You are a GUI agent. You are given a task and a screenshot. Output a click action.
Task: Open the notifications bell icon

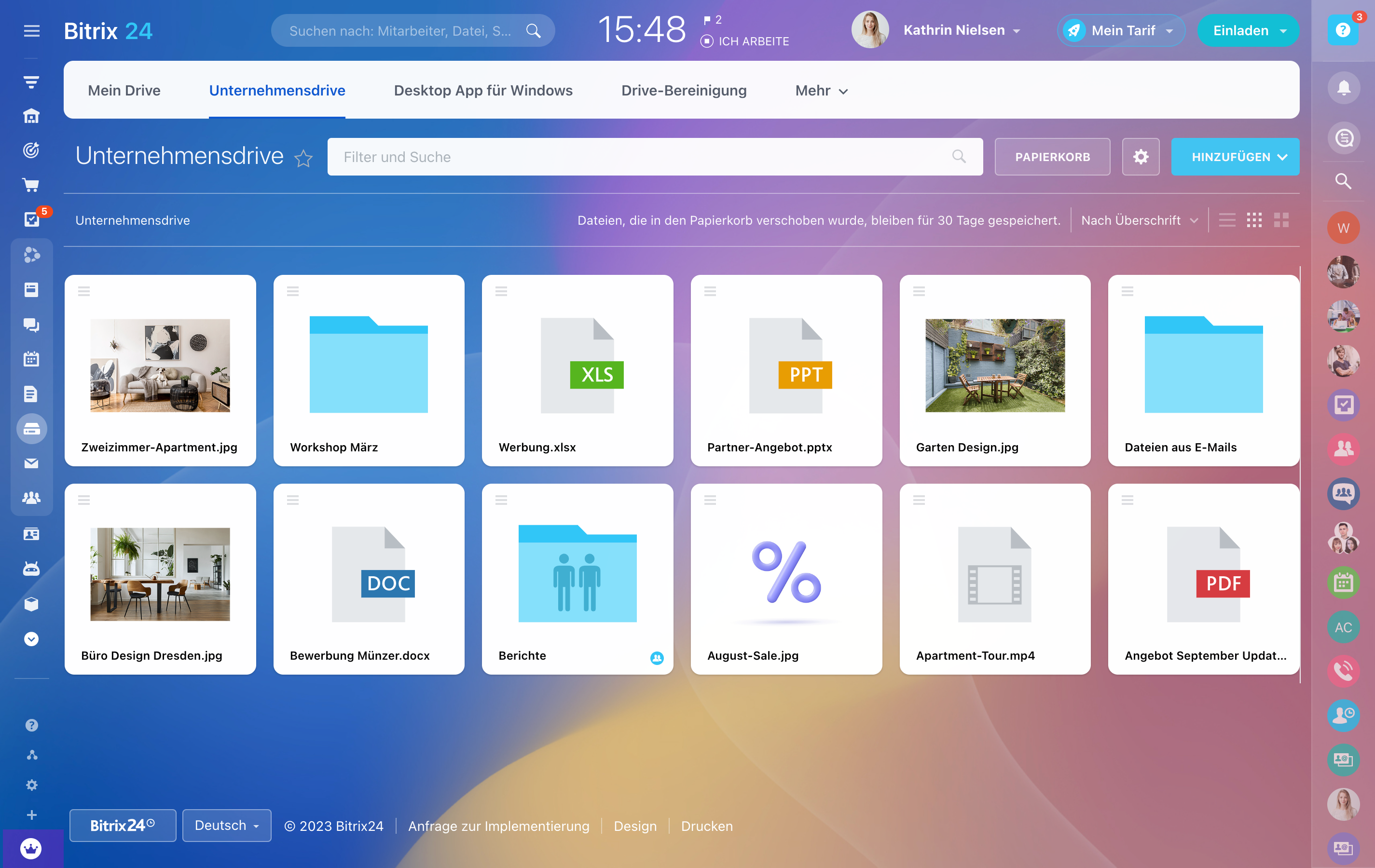(x=1343, y=88)
